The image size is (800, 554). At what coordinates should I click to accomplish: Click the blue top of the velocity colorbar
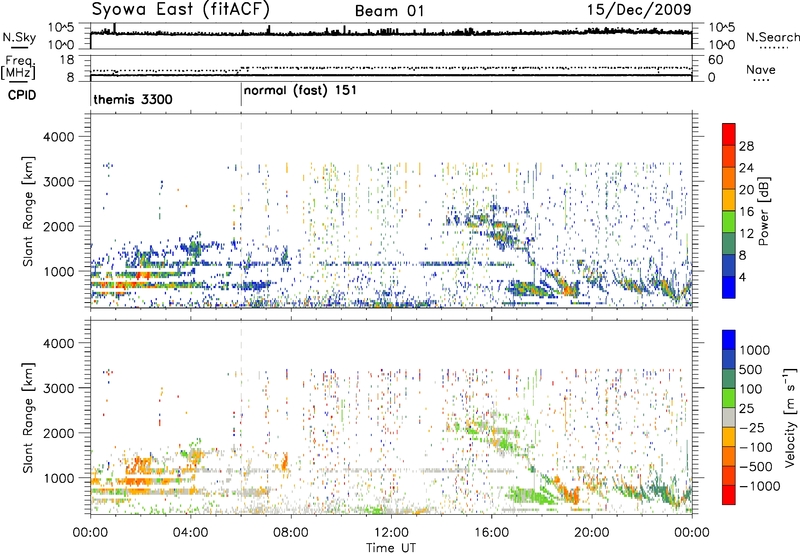tap(729, 340)
